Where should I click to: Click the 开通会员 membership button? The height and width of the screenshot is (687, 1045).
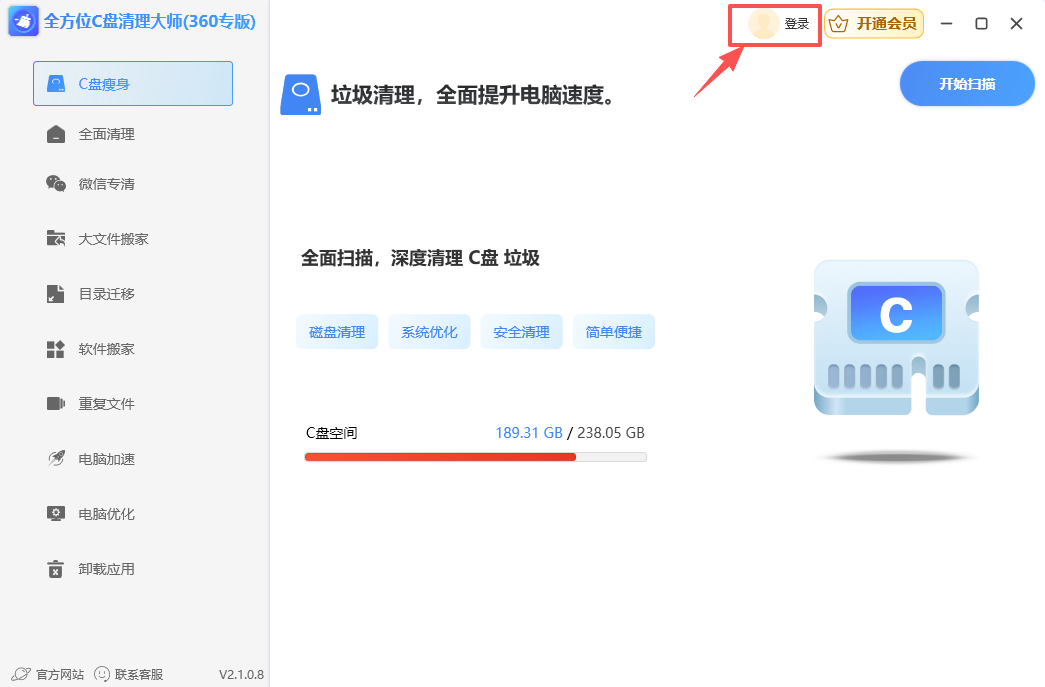coord(874,24)
